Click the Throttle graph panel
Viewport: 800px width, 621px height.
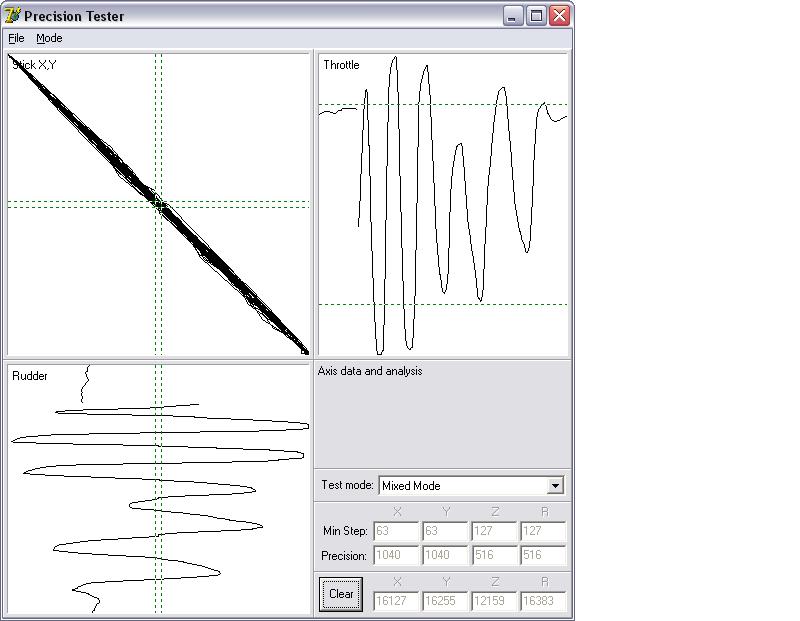coord(443,204)
